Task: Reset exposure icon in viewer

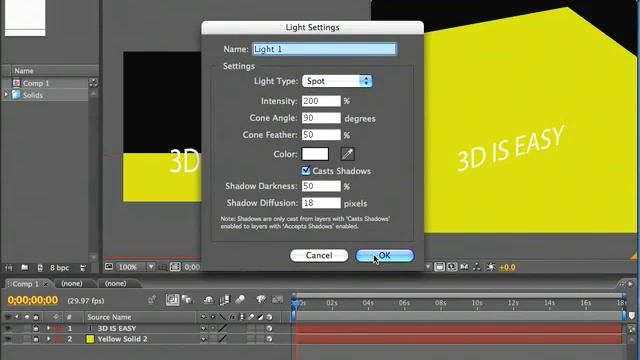Action: point(491,267)
